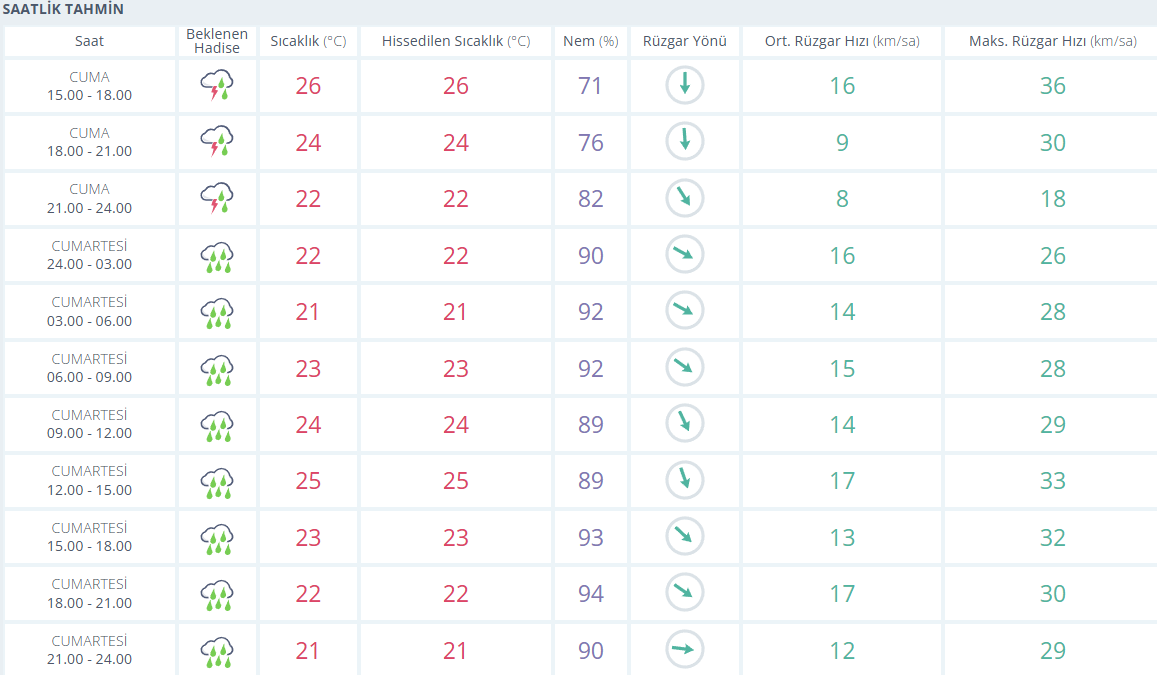Click the SAATLİK TAHMİN section title
This screenshot has width=1157, height=675.
[x=63, y=10]
